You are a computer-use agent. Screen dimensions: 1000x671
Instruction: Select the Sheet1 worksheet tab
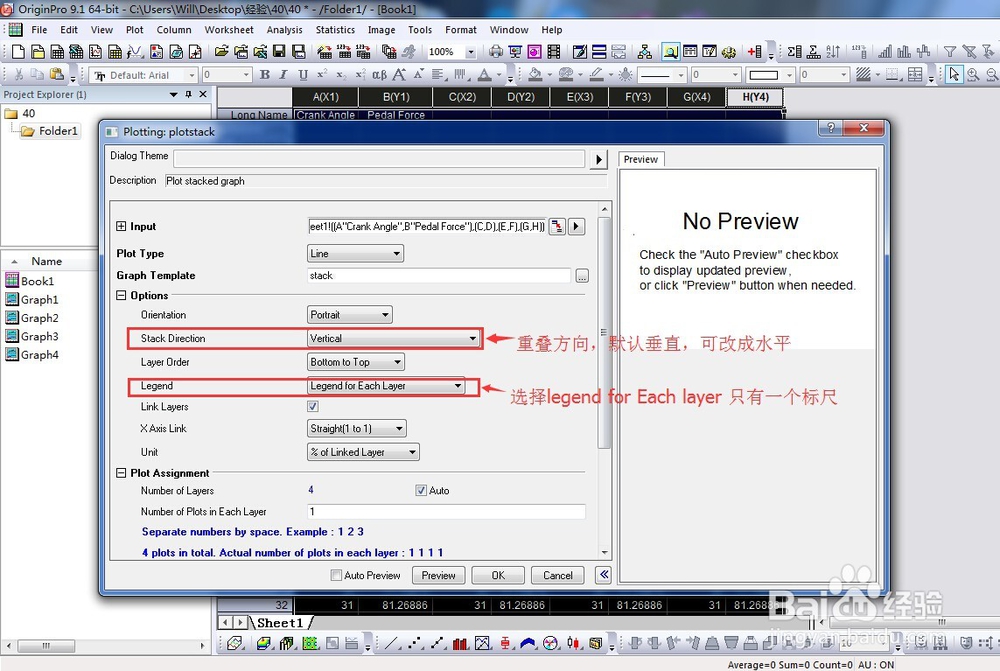279,623
